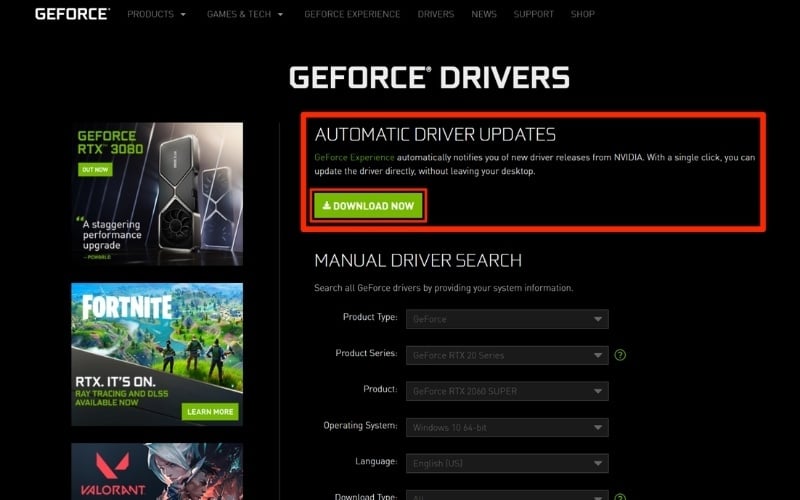800x500 pixels.
Task: Open the Fortnite RTX banner image
Action: point(157,354)
